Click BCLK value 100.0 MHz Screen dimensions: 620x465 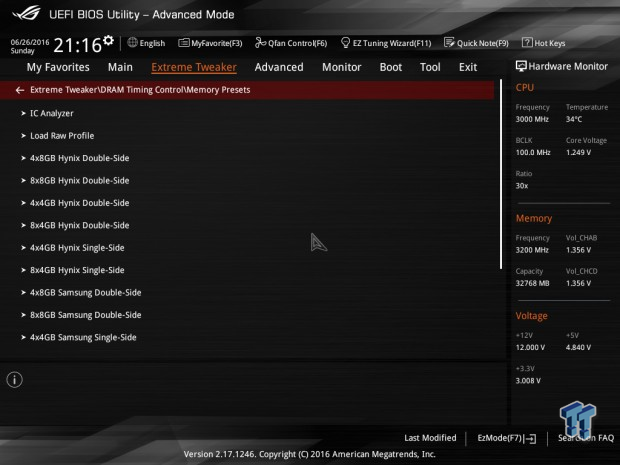coord(533,152)
